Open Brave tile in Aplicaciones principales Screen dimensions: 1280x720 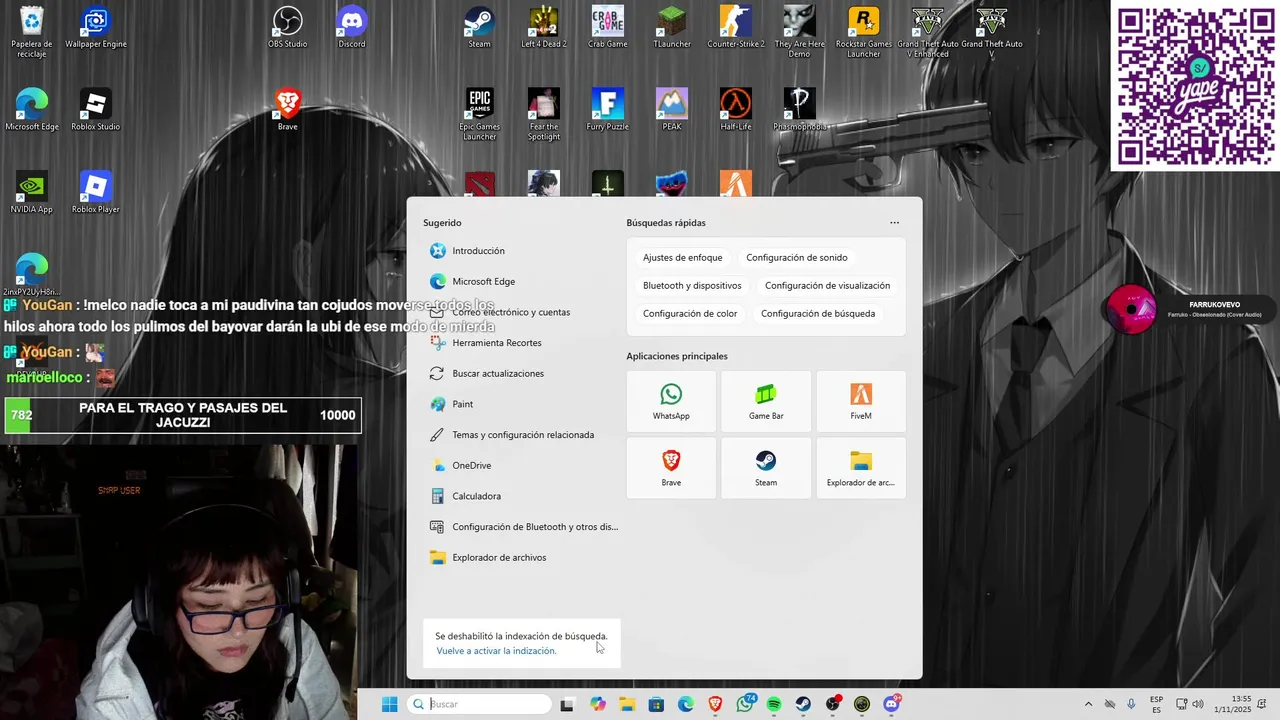click(x=671, y=467)
